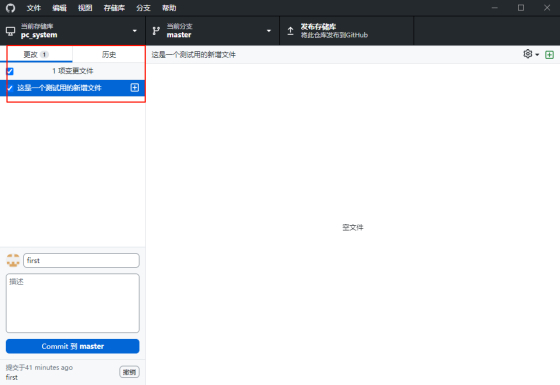Open the 文件 menu
This screenshot has width=560, height=385.
(34, 8)
